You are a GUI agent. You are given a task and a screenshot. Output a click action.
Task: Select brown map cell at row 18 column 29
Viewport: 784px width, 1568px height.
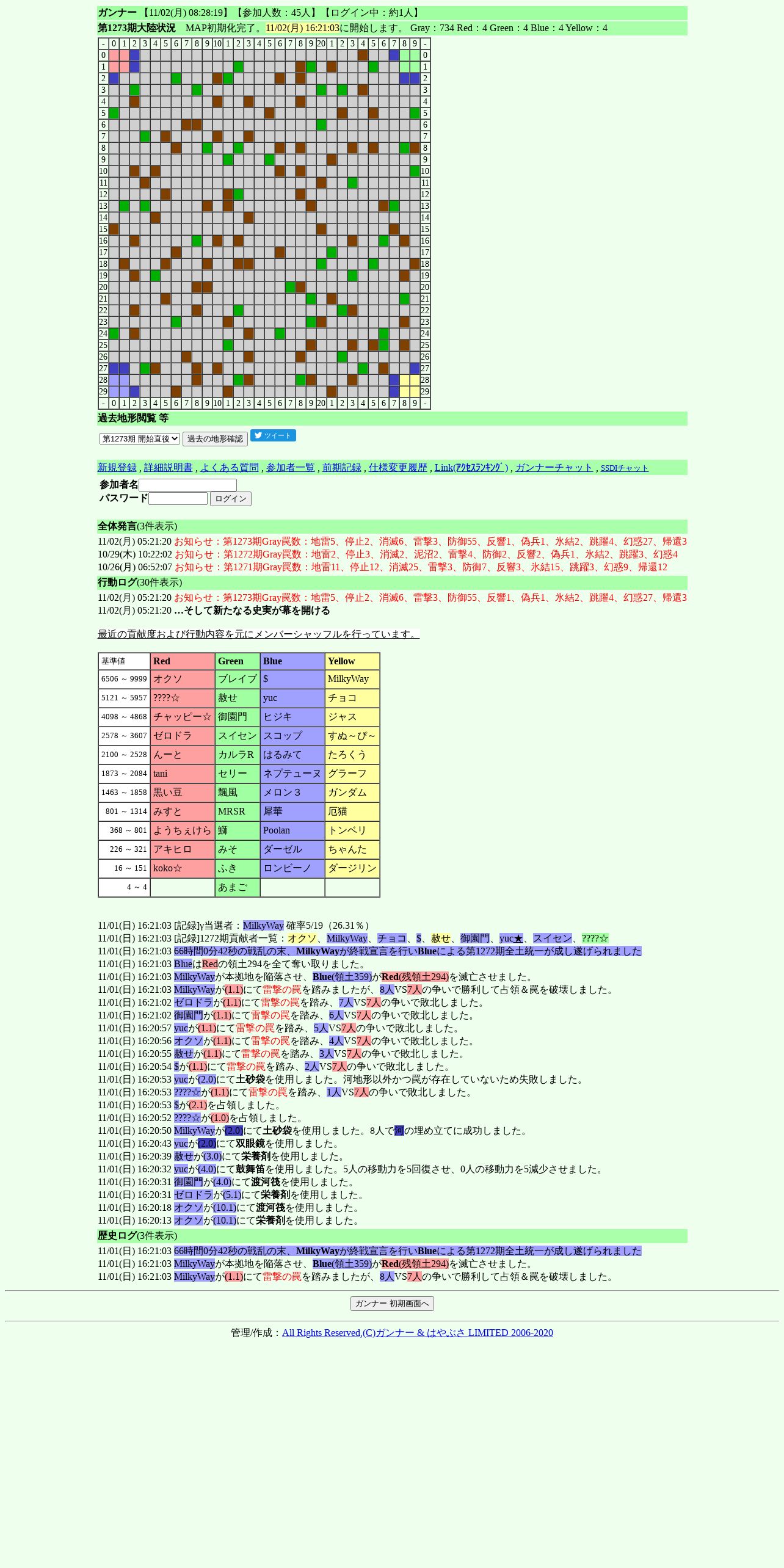pyautogui.click(x=415, y=264)
